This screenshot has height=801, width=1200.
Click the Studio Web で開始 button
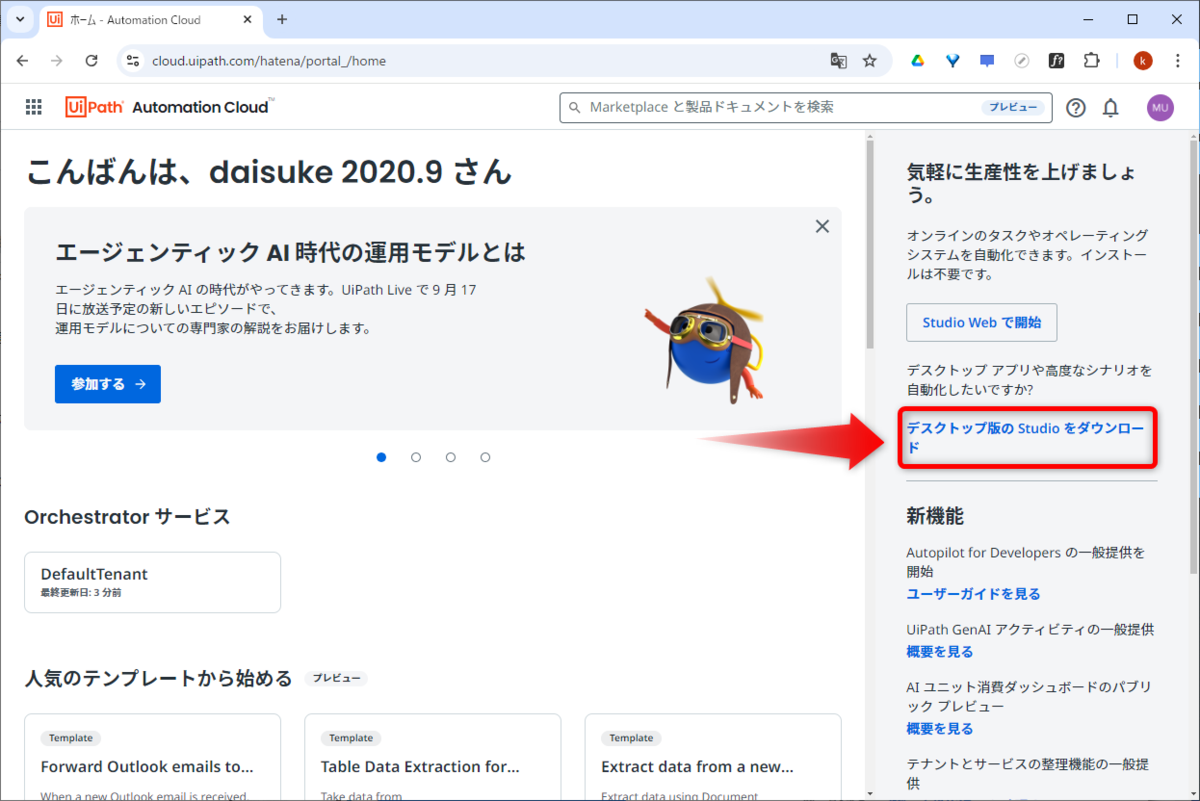[x=981, y=322]
